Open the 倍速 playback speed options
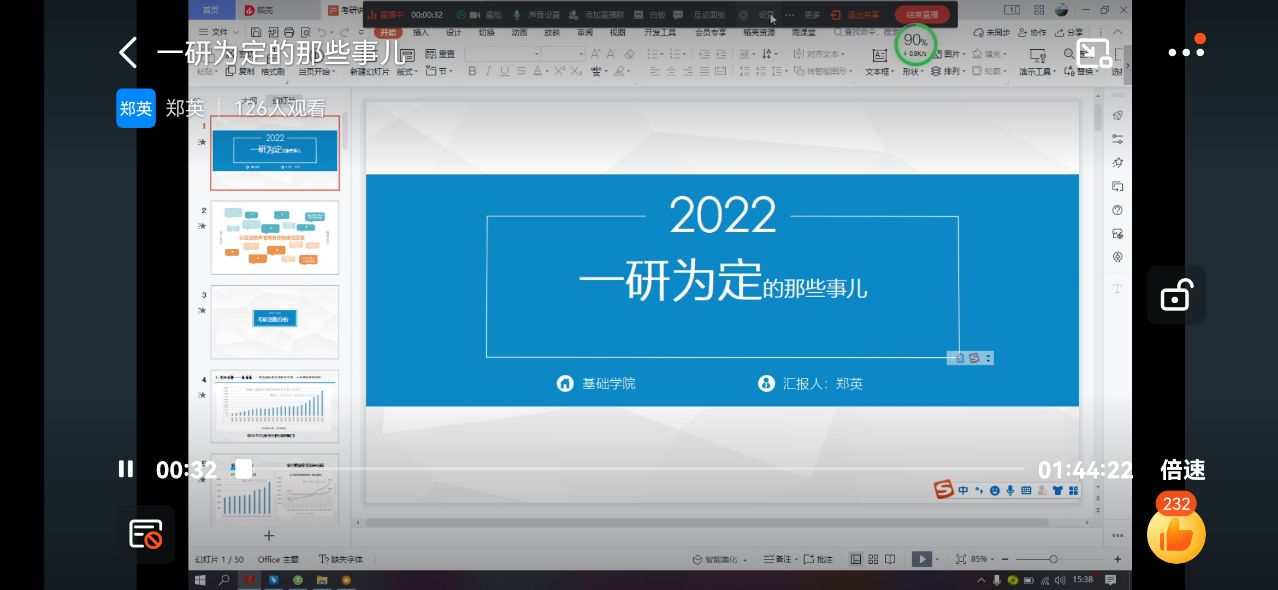This screenshot has height=590, width=1278. pos(1182,469)
